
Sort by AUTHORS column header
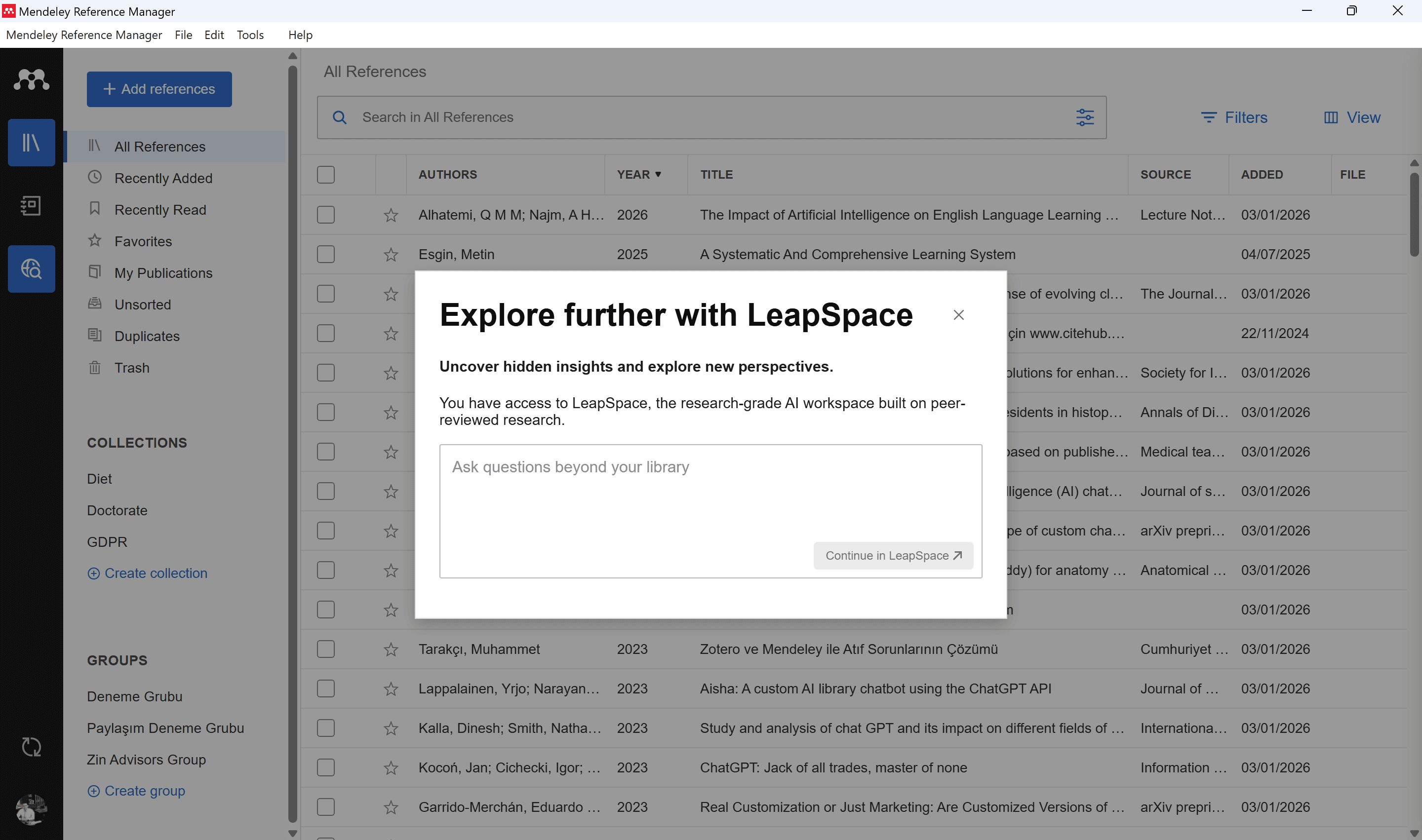coord(447,174)
